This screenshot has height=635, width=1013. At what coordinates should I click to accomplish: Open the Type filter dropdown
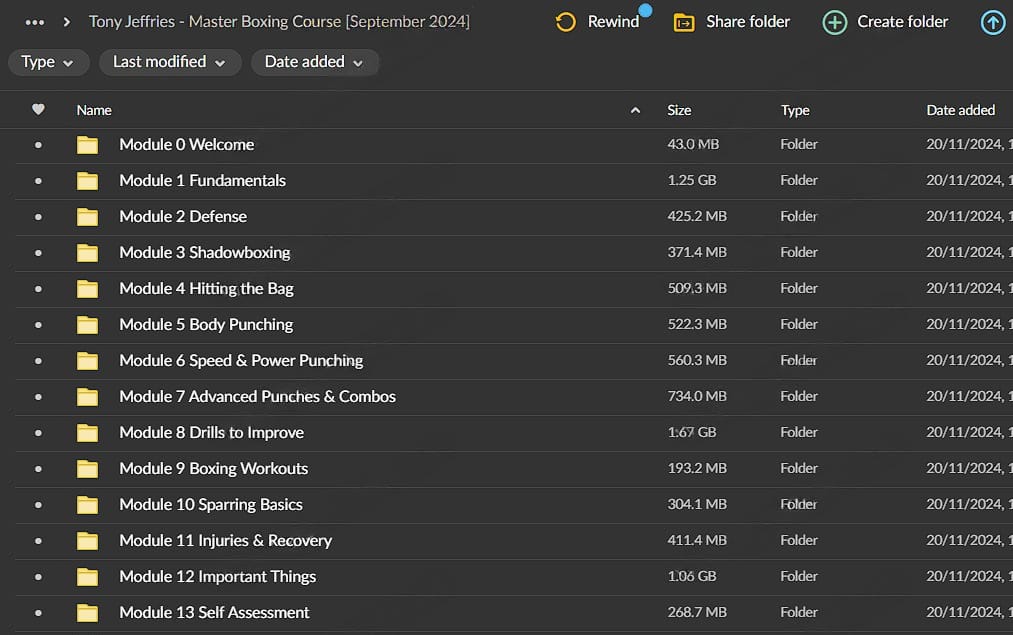[x=48, y=62]
